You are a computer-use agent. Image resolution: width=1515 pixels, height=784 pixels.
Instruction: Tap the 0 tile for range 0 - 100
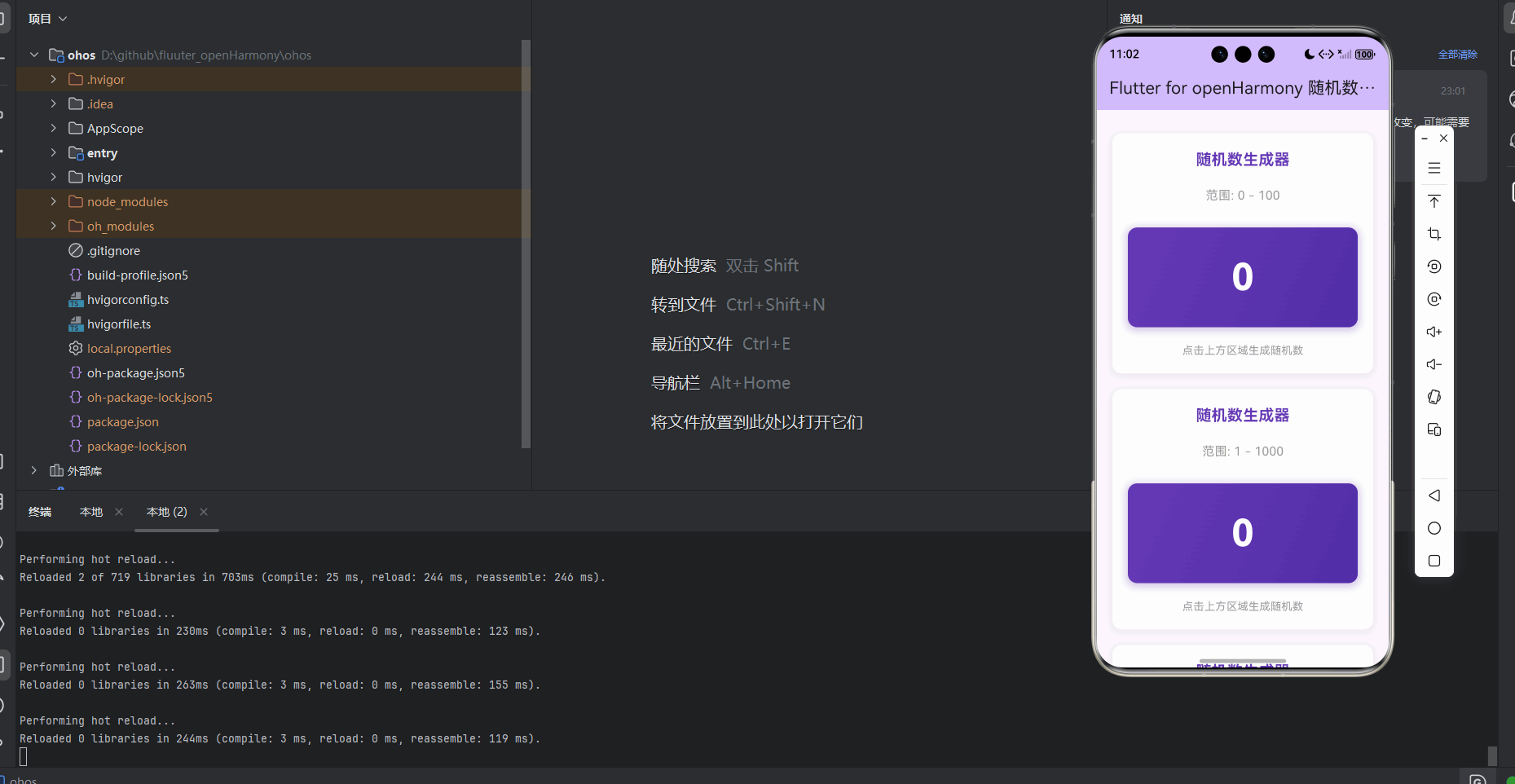(1243, 277)
